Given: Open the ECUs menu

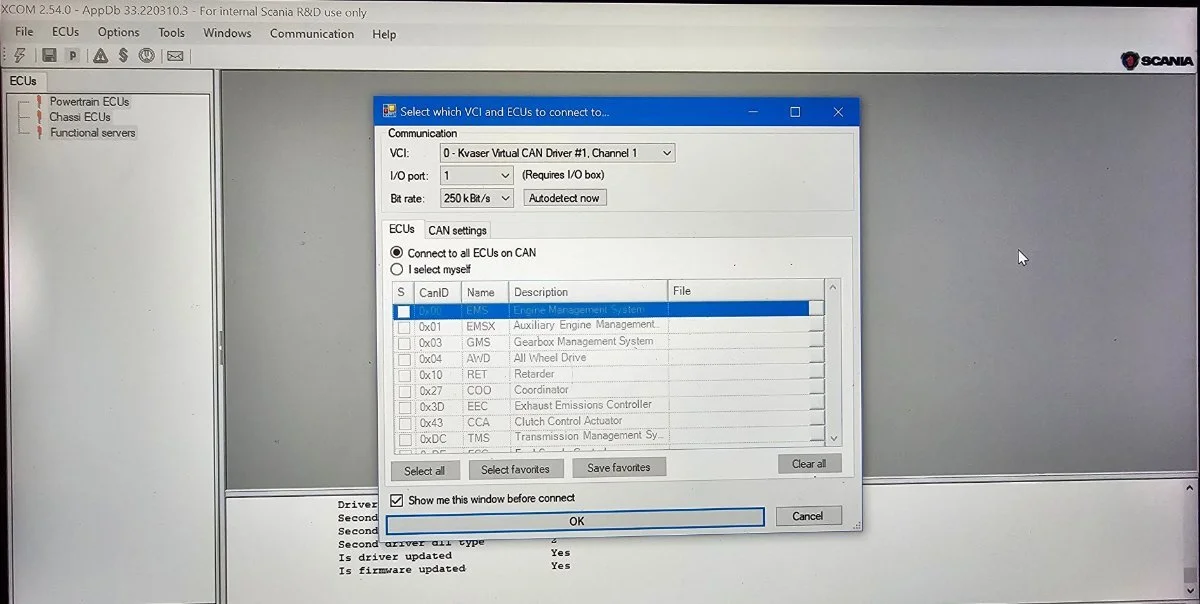Looking at the screenshot, I should coord(65,32).
